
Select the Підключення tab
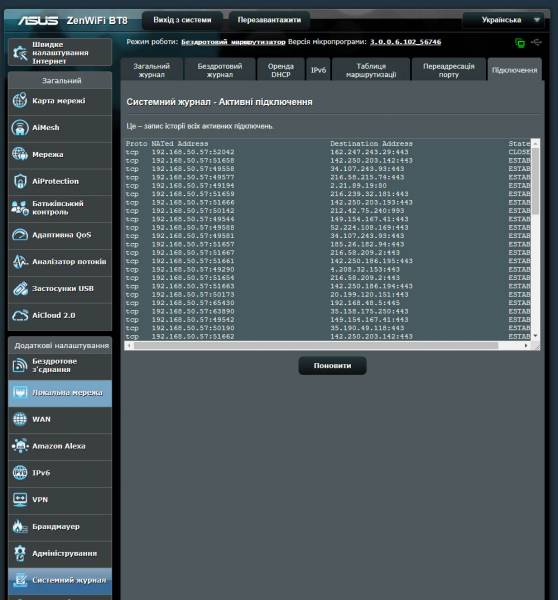pyautogui.click(x=514, y=70)
